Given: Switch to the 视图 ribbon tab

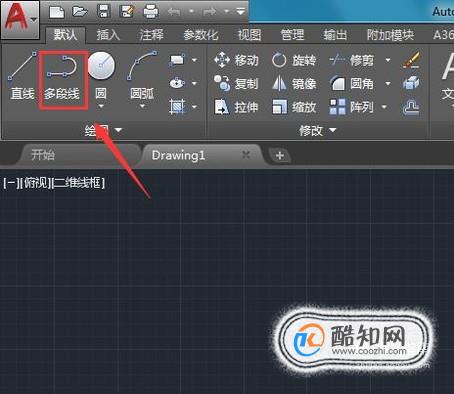Looking at the screenshot, I should [249, 34].
